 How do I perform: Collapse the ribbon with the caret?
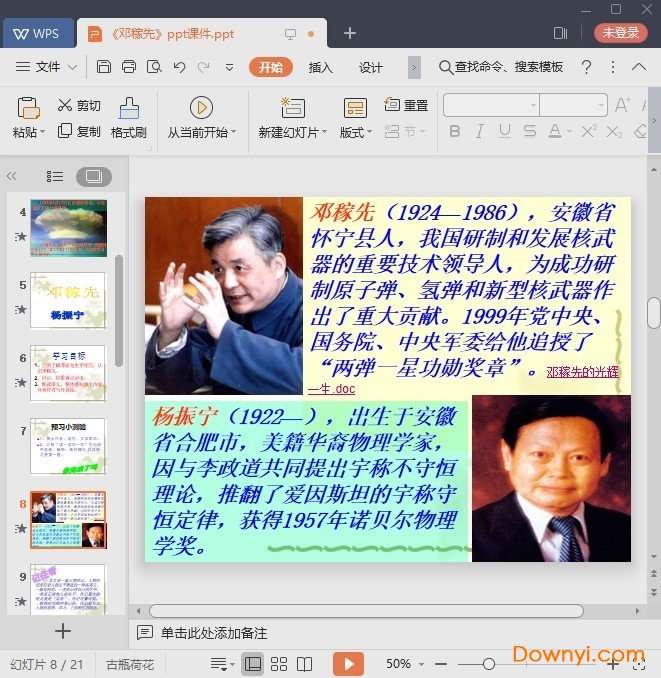point(639,67)
